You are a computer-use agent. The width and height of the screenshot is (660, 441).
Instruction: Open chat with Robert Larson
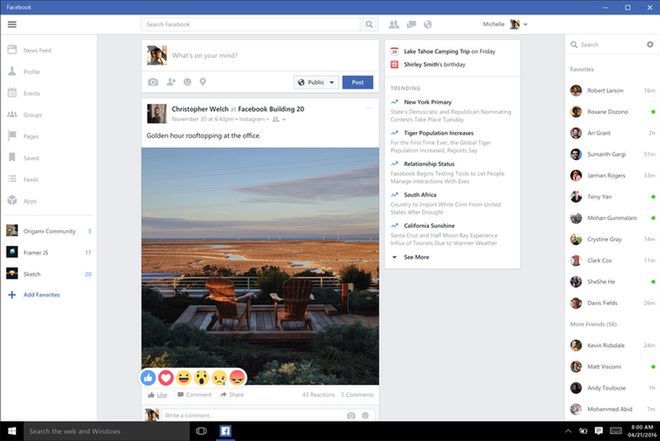click(x=612, y=90)
